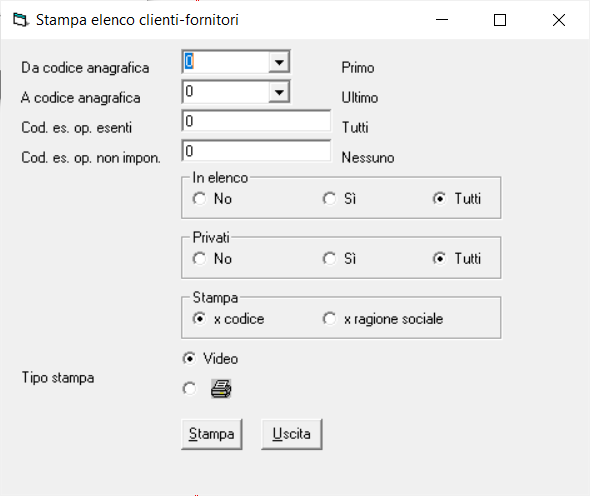Click the printer icon for print output

click(x=221, y=389)
